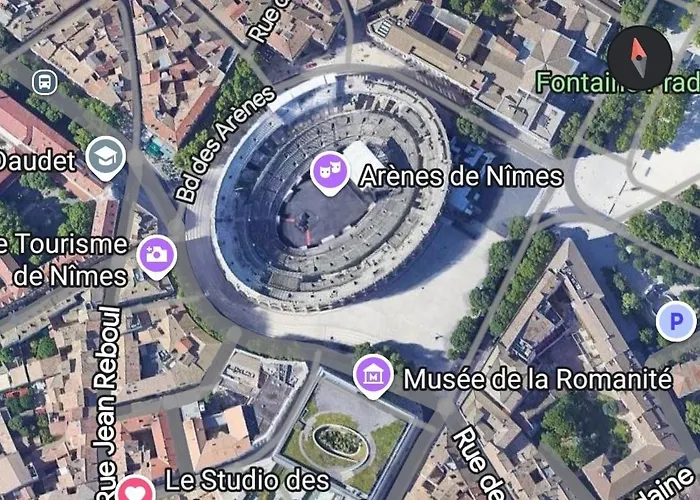Click the green Fontaine Pradier label
Viewport: 700px width, 500px height.
pos(618,82)
